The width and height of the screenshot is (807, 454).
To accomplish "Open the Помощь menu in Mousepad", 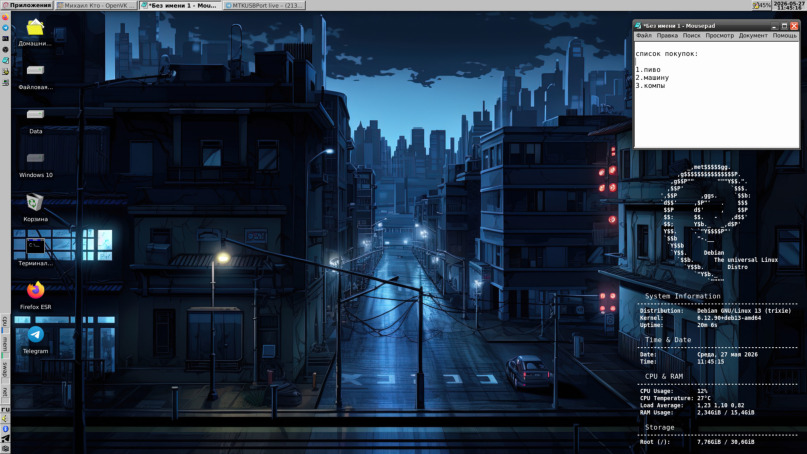I will click(784, 36).
